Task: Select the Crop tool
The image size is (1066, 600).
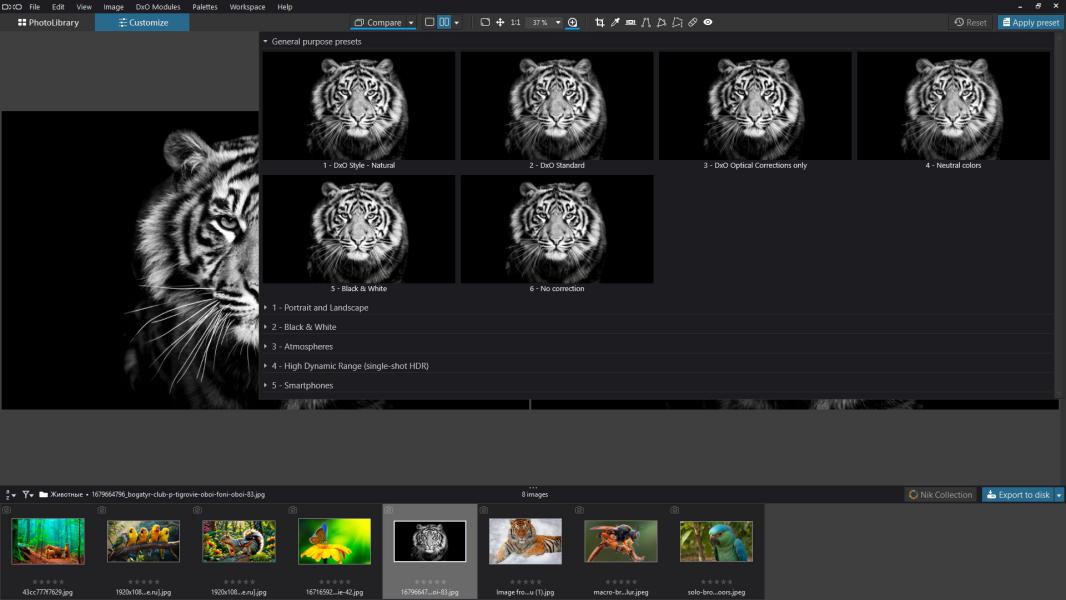Action: click(600, 22)
